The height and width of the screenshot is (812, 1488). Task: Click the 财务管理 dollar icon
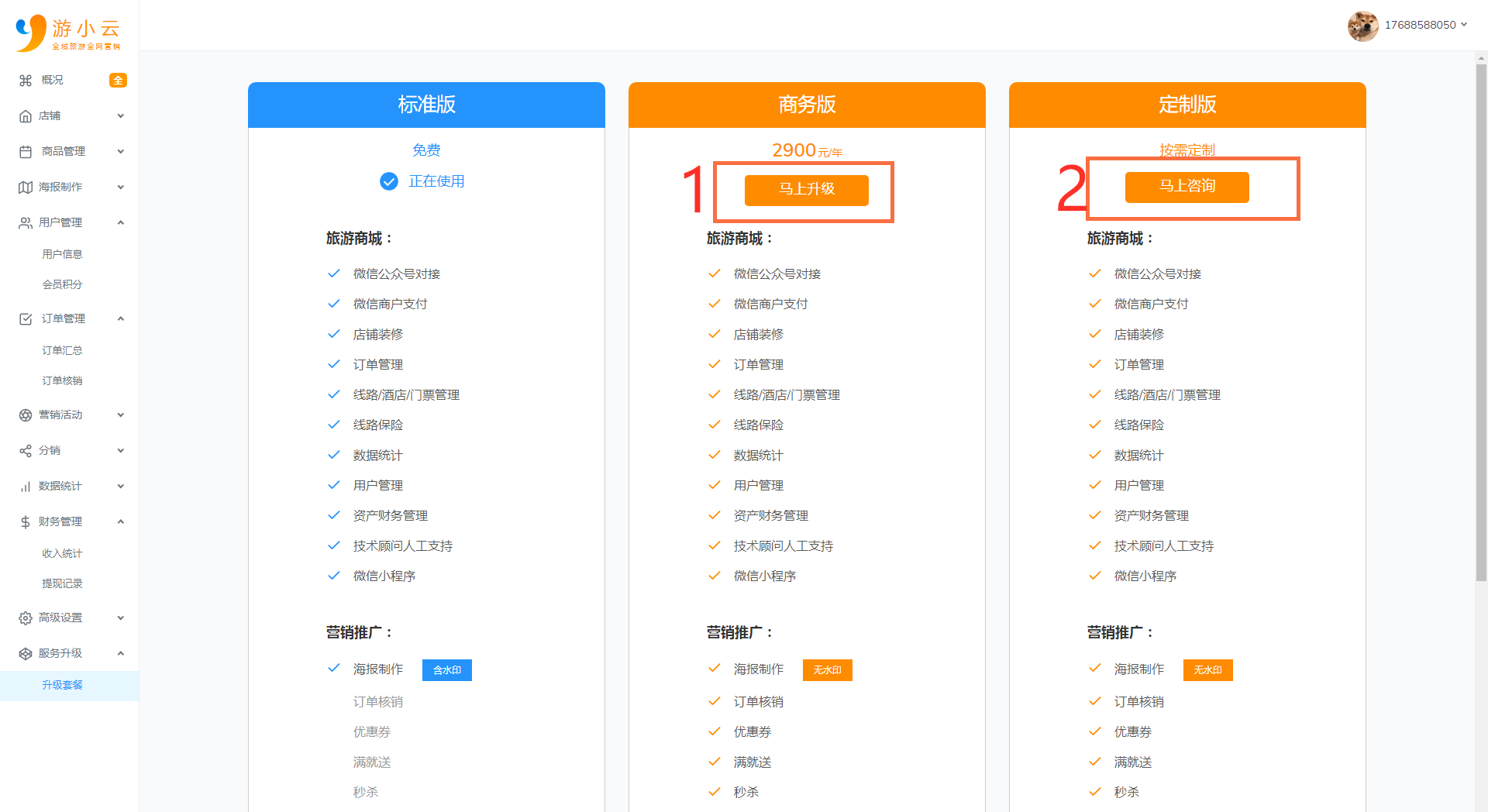click(x=26, y=522)
